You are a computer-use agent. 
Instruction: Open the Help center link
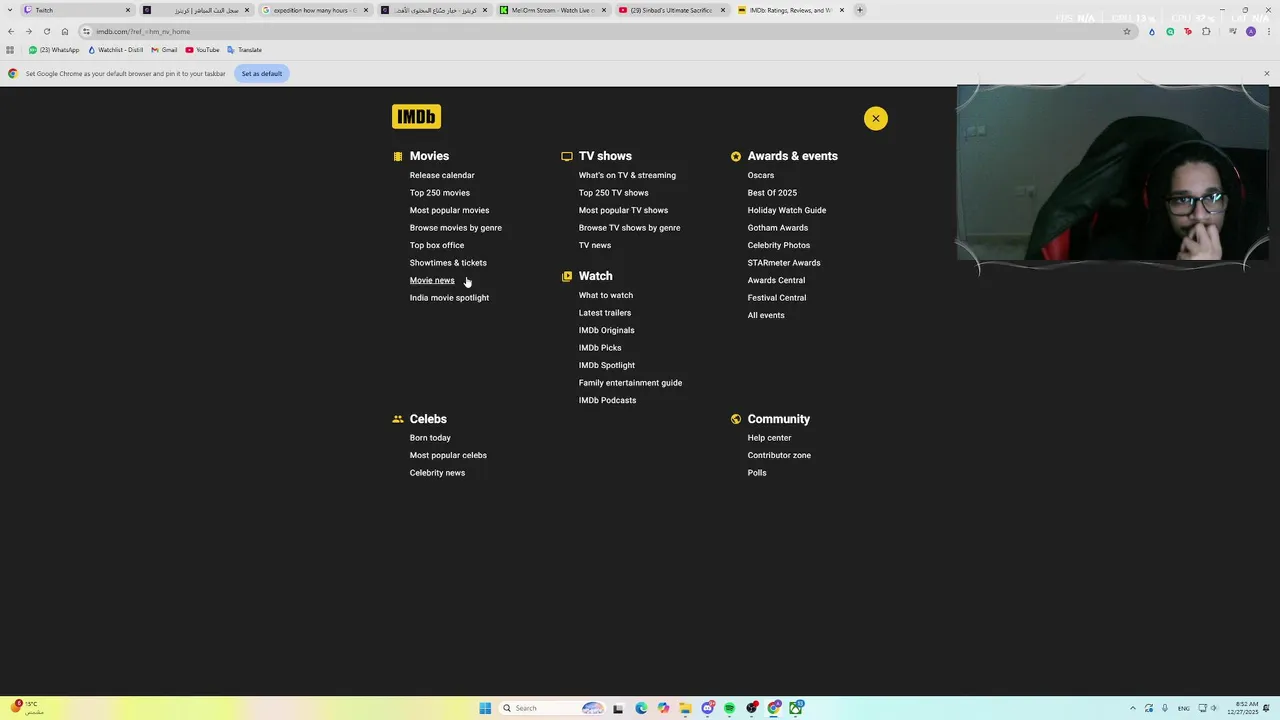pyautogui.click(x=769, y=438)
